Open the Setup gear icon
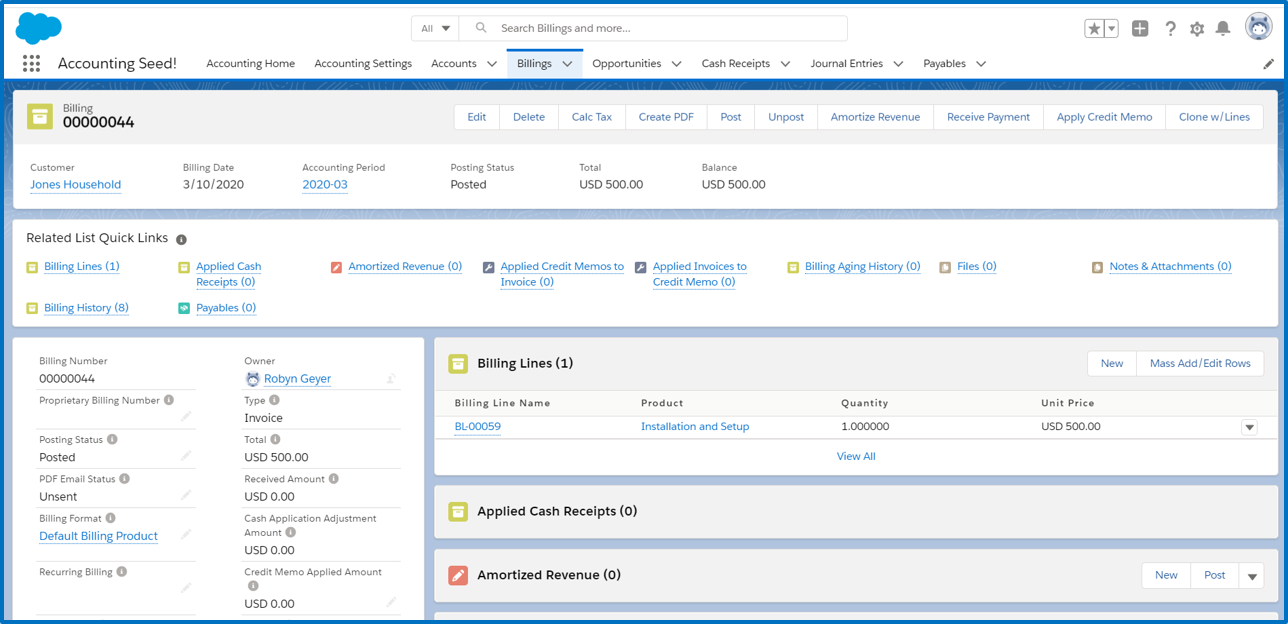The image size is (1288, 624). 1197,29
